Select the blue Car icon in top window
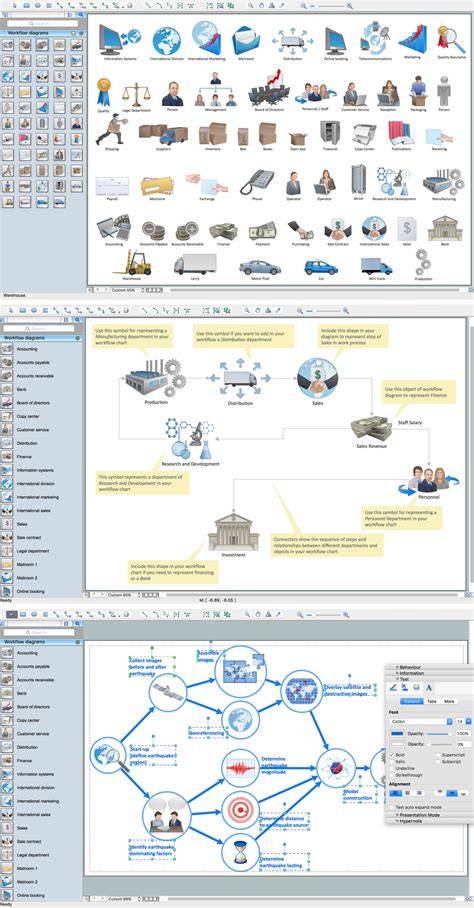 tap(321, 267)
